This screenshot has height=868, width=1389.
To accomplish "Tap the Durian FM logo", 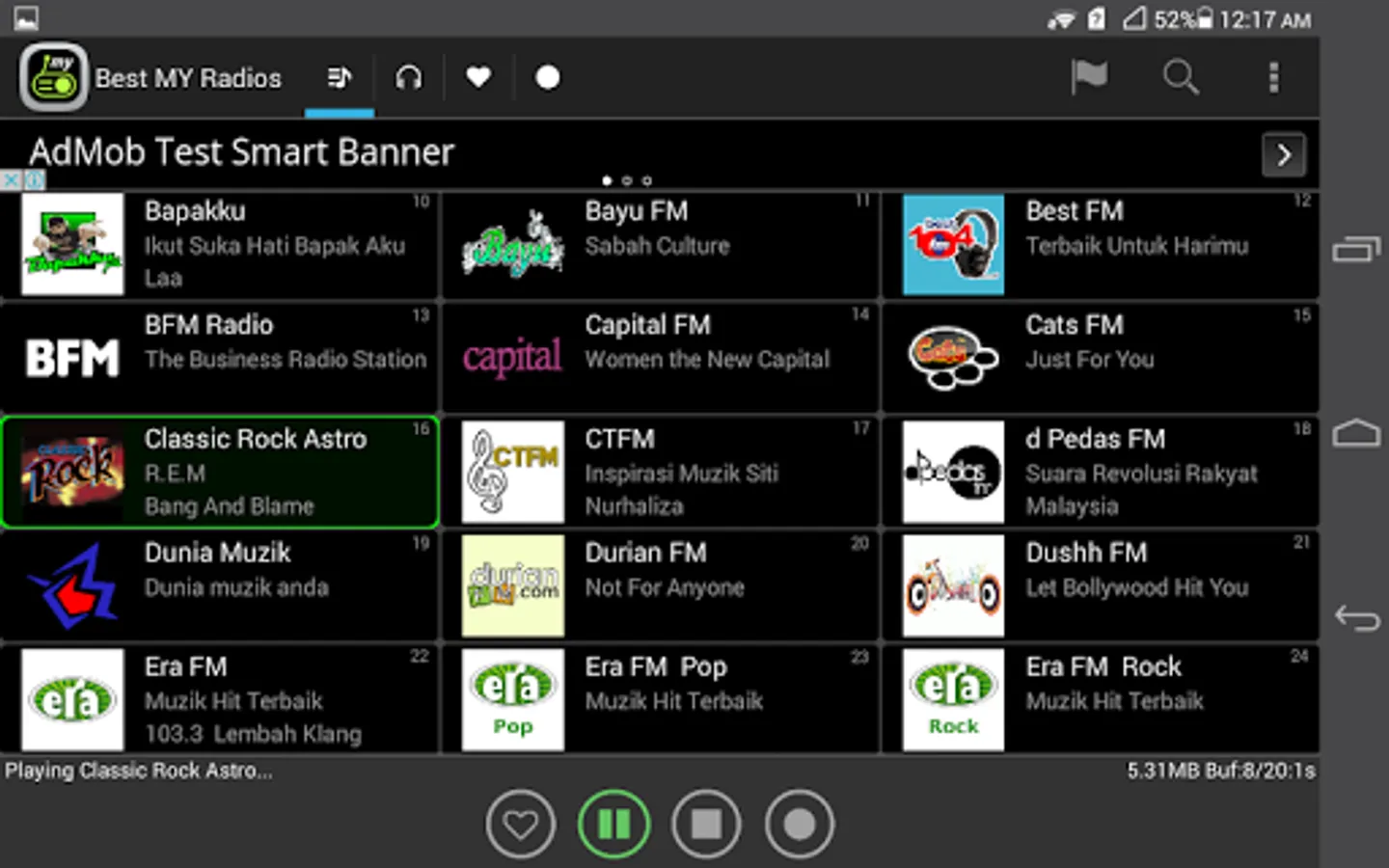I will tap(513, 585).
